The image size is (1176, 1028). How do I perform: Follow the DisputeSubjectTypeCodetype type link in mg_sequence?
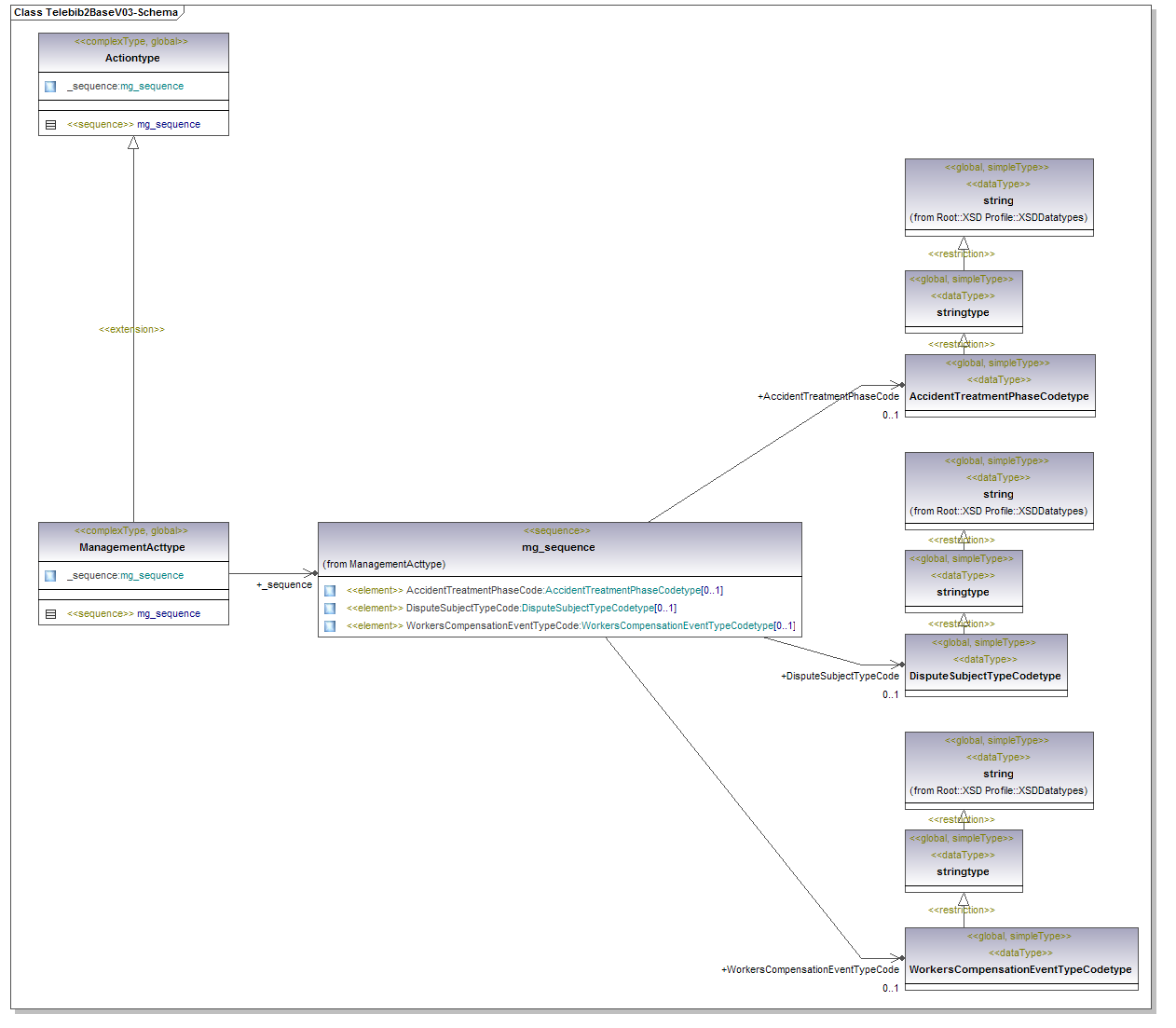(x=587, y=609)
